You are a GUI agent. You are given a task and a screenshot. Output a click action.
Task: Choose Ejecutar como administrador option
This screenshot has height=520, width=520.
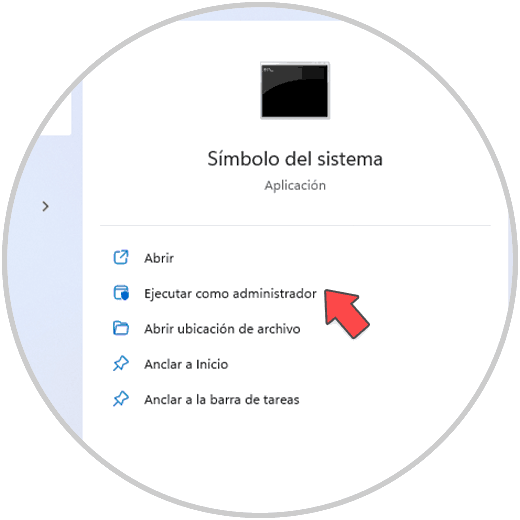point(230,294)
